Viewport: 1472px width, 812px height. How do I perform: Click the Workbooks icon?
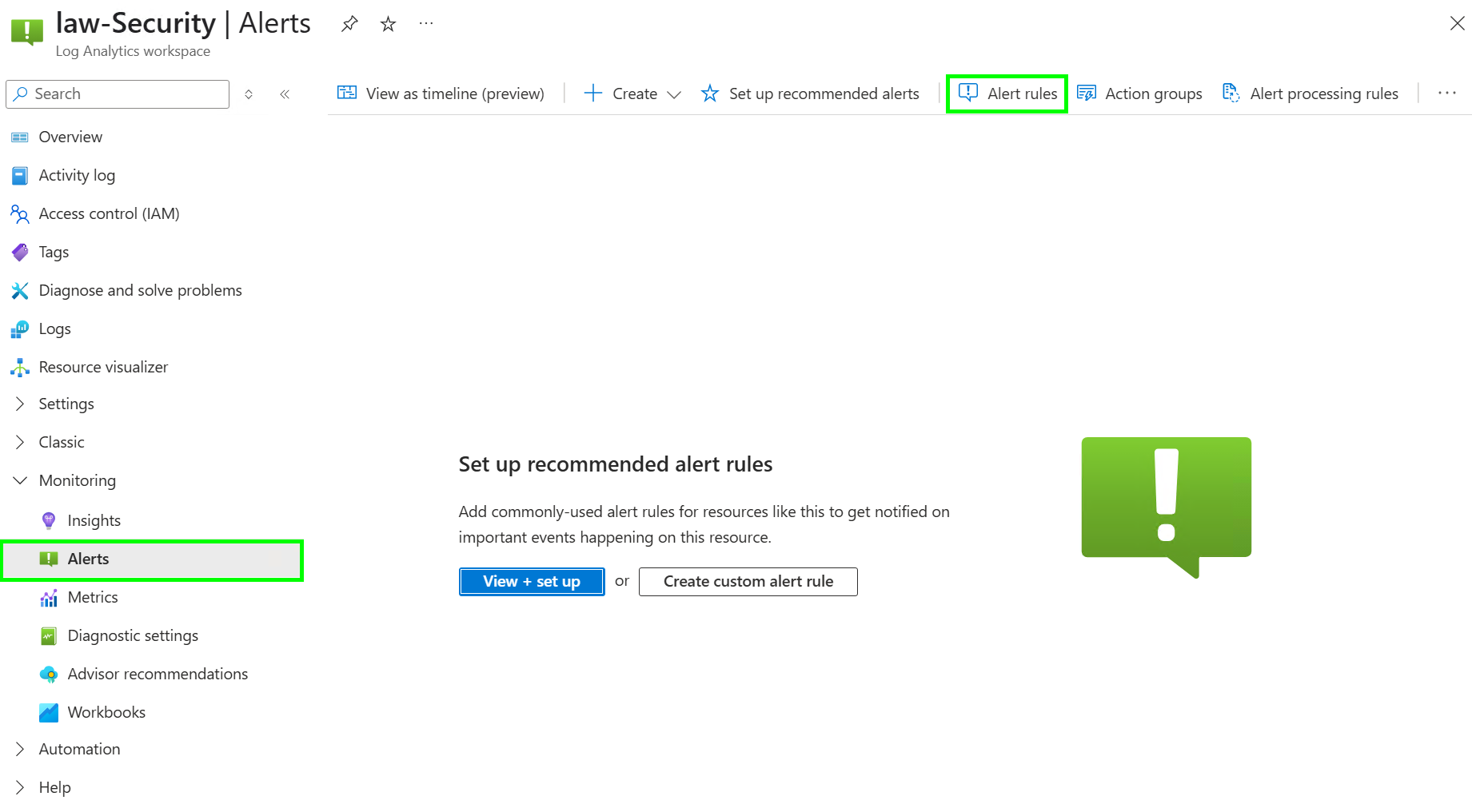tap(49, 713)
